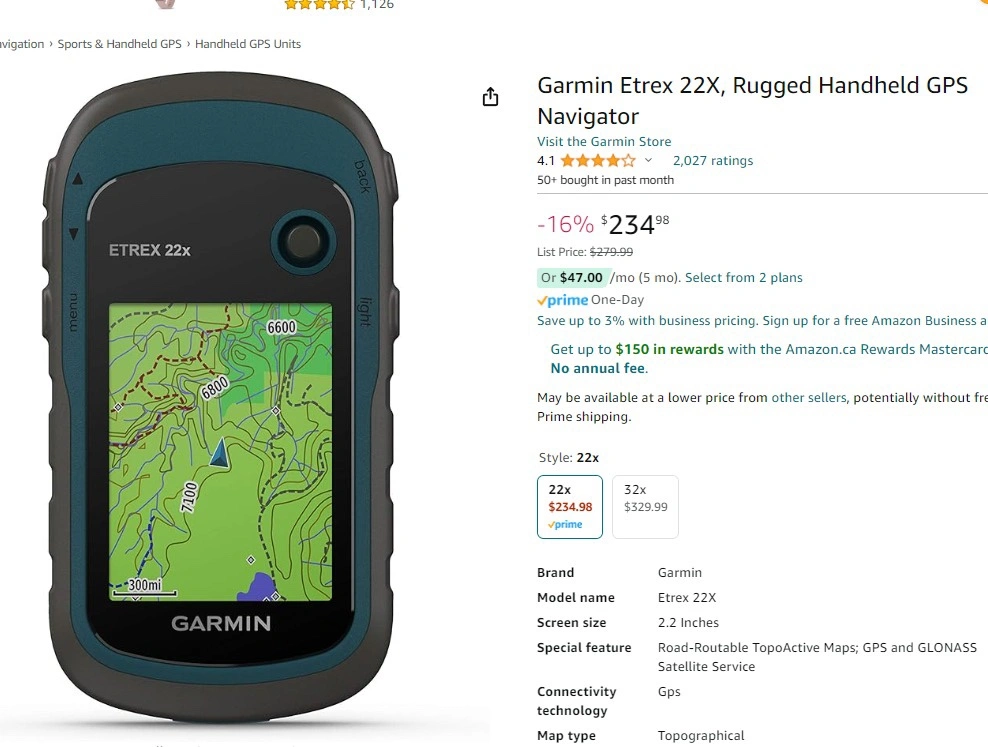
Task: Click the Amazon.ca Rewards Mastercard offer
Action: tap(769, 358)
